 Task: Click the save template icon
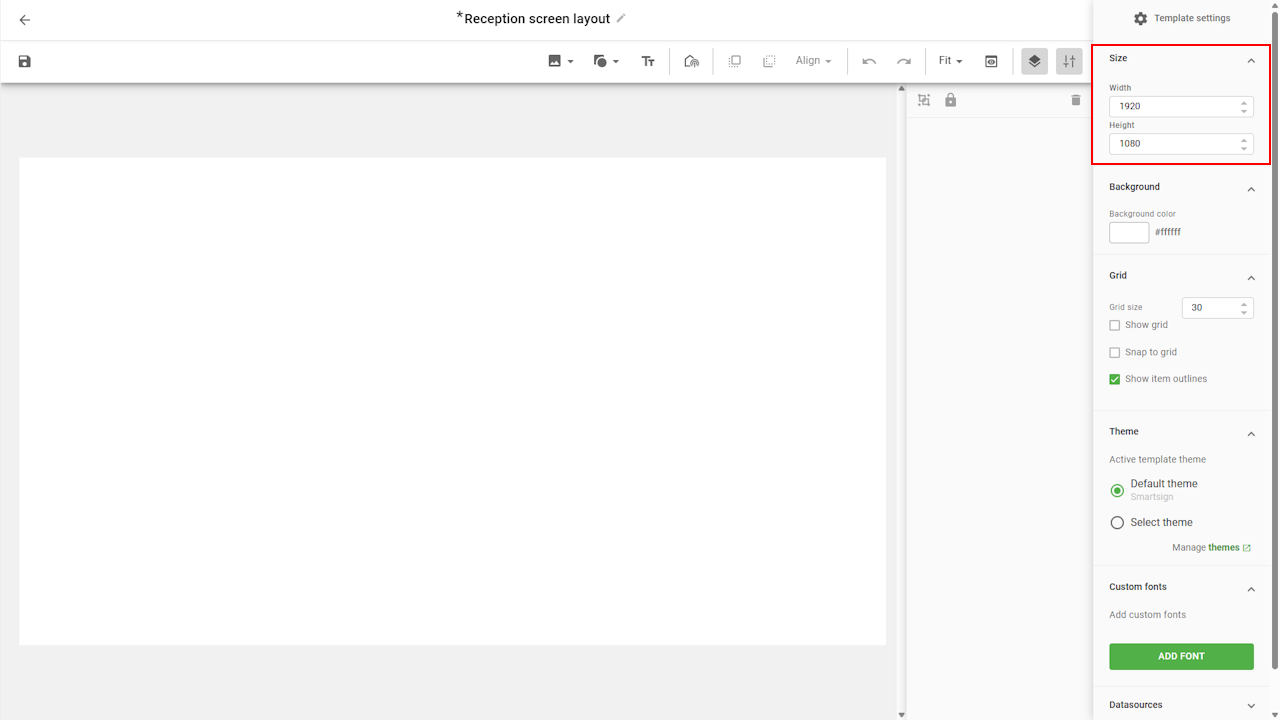tap(25, 61)
